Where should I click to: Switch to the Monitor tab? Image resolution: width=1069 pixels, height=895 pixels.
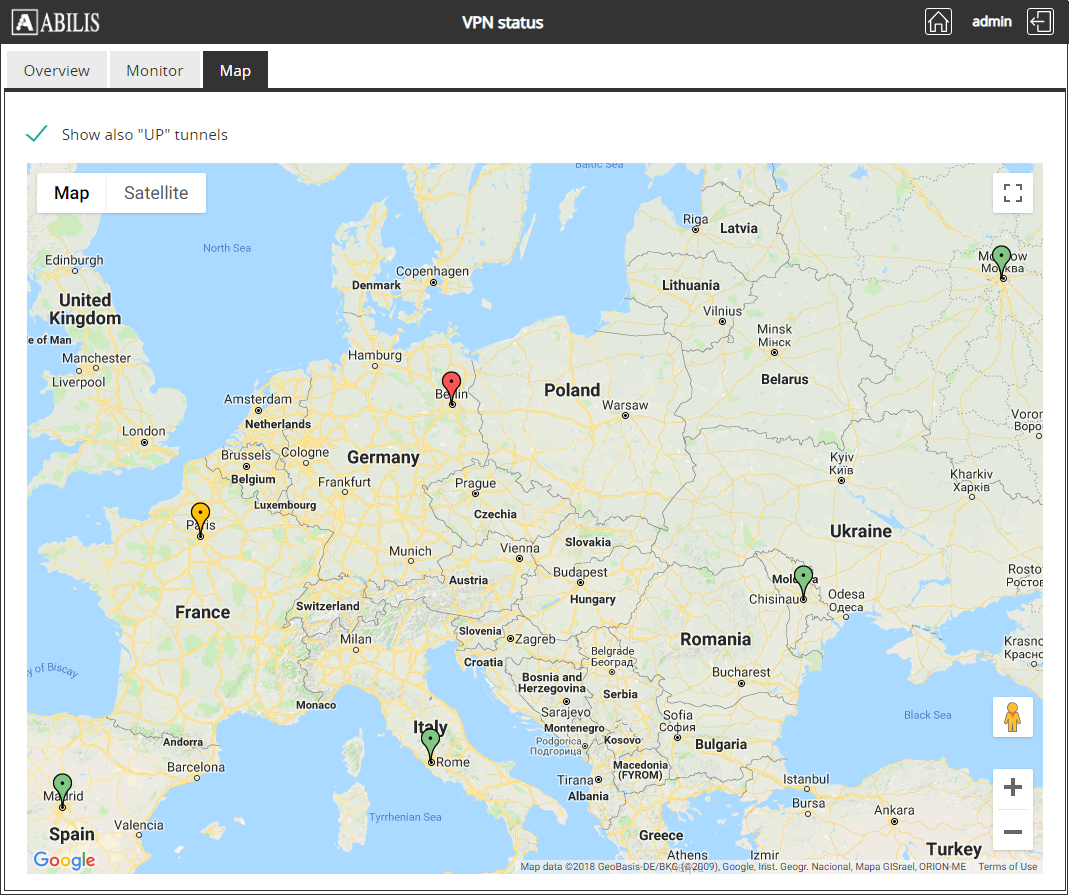point(155,71)
